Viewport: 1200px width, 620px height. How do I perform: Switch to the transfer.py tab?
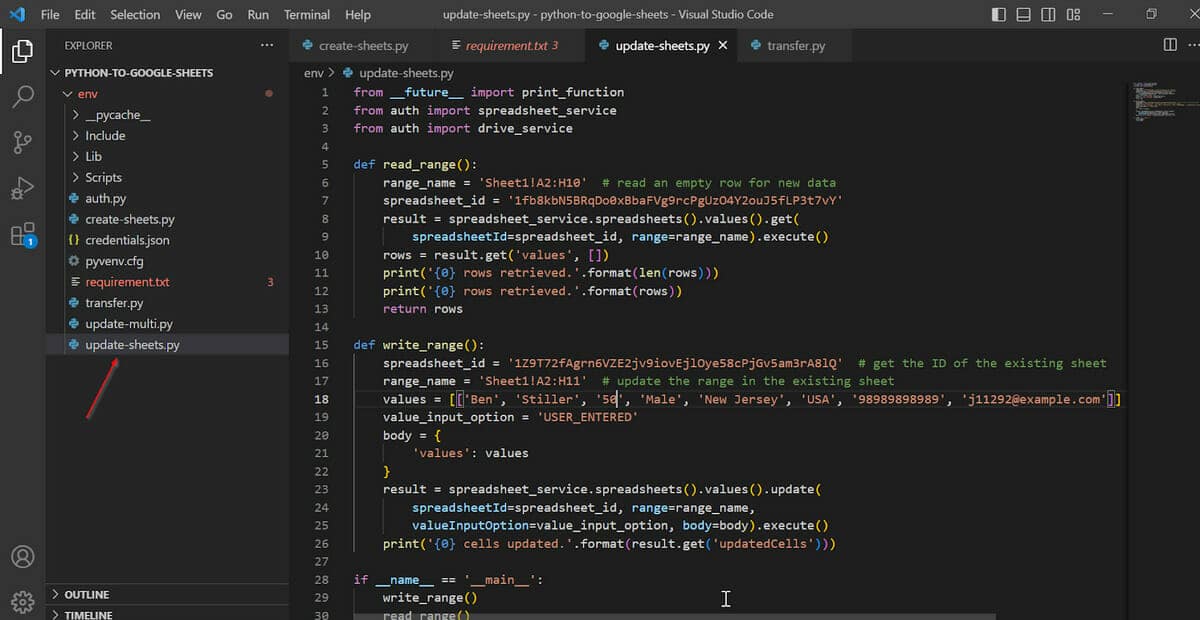pos(795,46)
